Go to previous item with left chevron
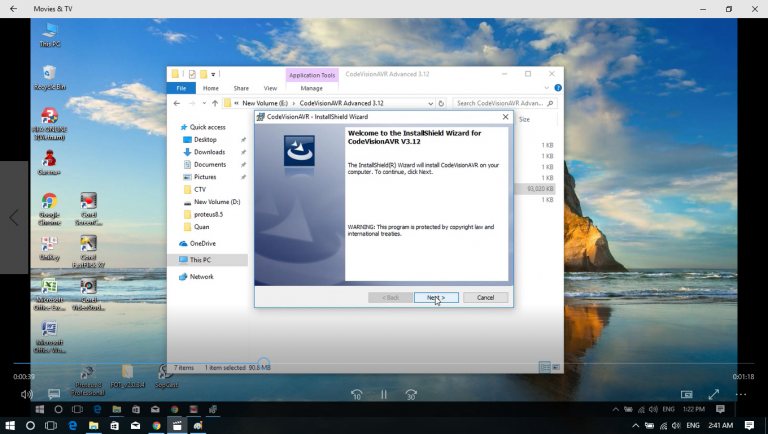 [x=14, y=217]
